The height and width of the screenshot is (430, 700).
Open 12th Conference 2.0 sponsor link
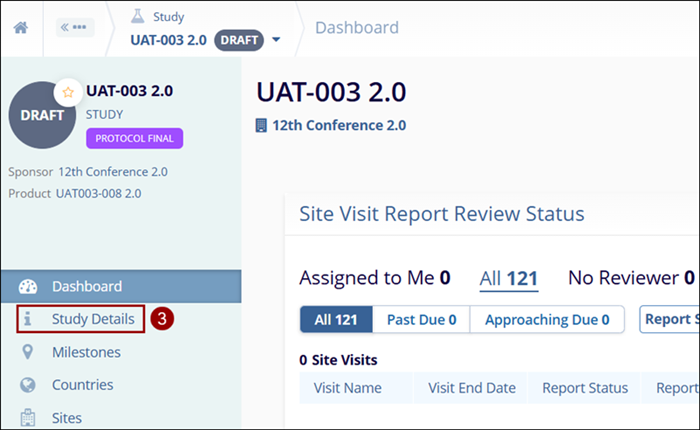click(x=113, y=171)
